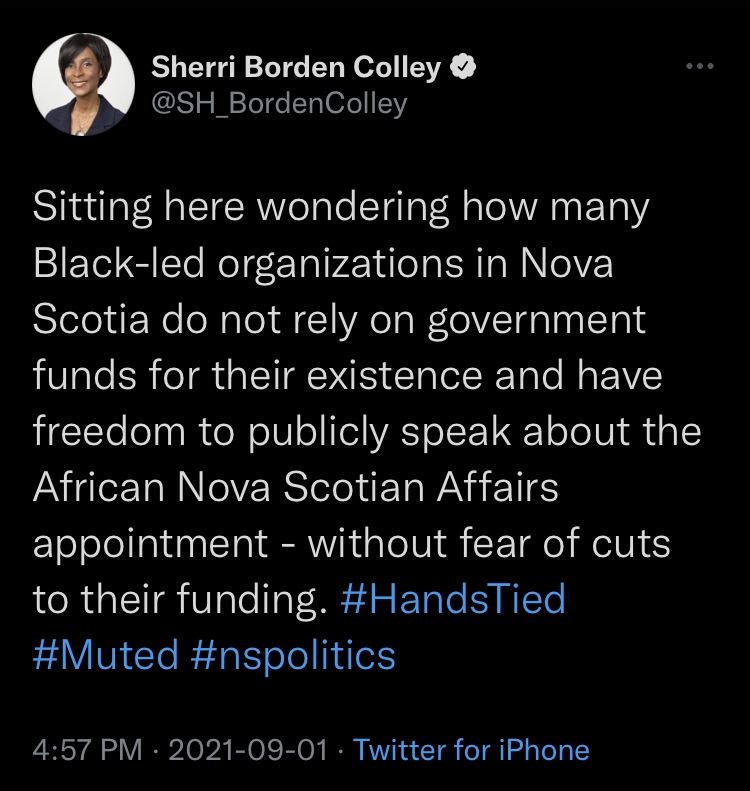Screen dimensions: 750x791
Task: Click the 4:57 PM timestamp
Action: [87, 749]
